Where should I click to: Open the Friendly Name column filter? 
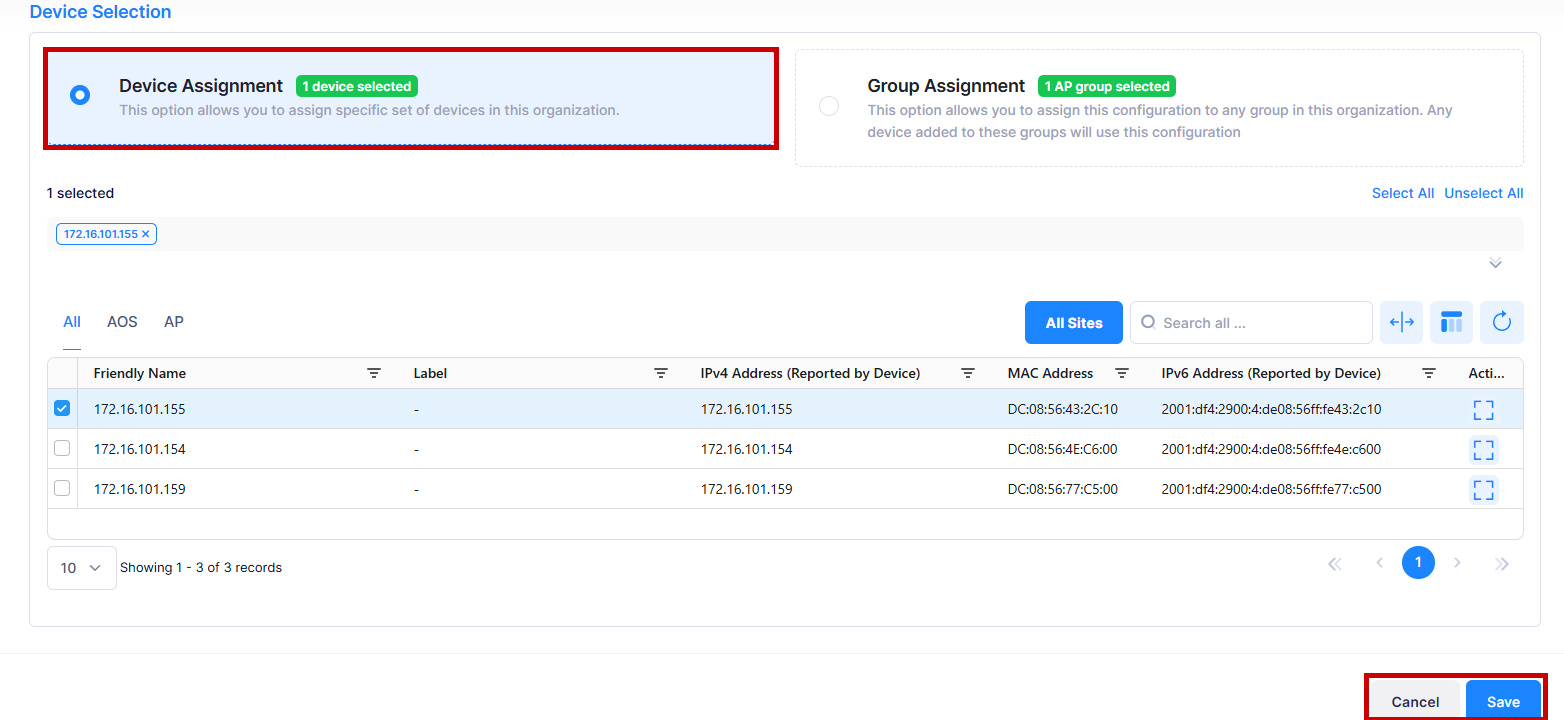click(x=374, y=372)
